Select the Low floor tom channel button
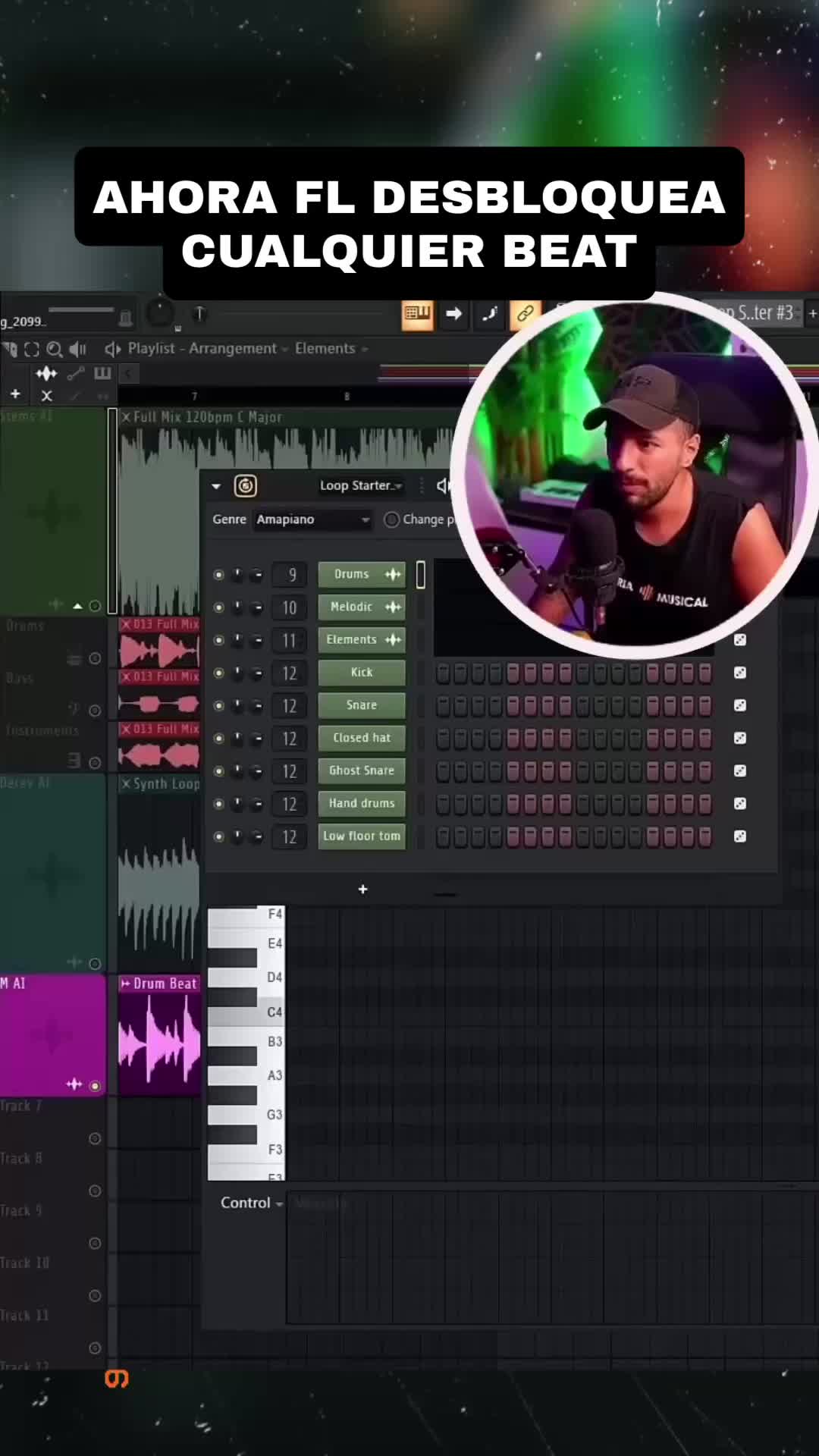819x1456 pixels. click(362, 836)
